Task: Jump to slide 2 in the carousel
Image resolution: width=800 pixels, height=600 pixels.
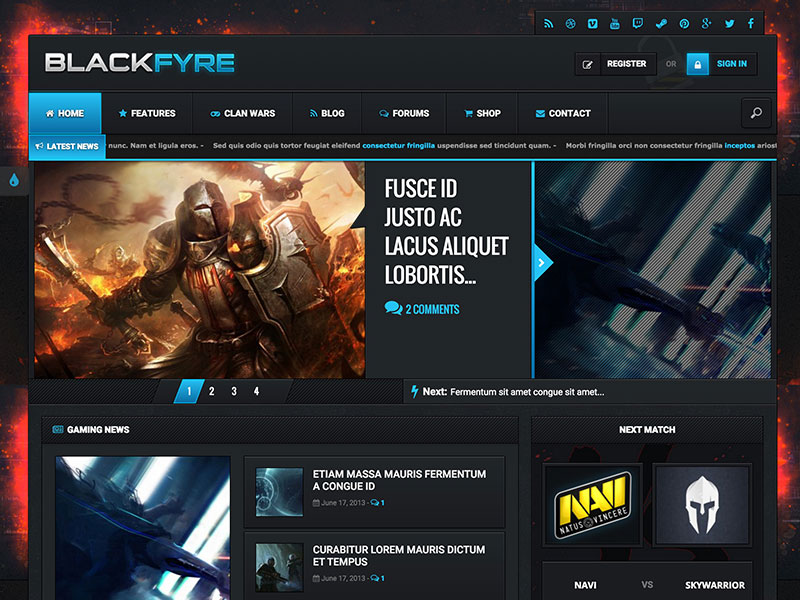Action: pos(212,391)
